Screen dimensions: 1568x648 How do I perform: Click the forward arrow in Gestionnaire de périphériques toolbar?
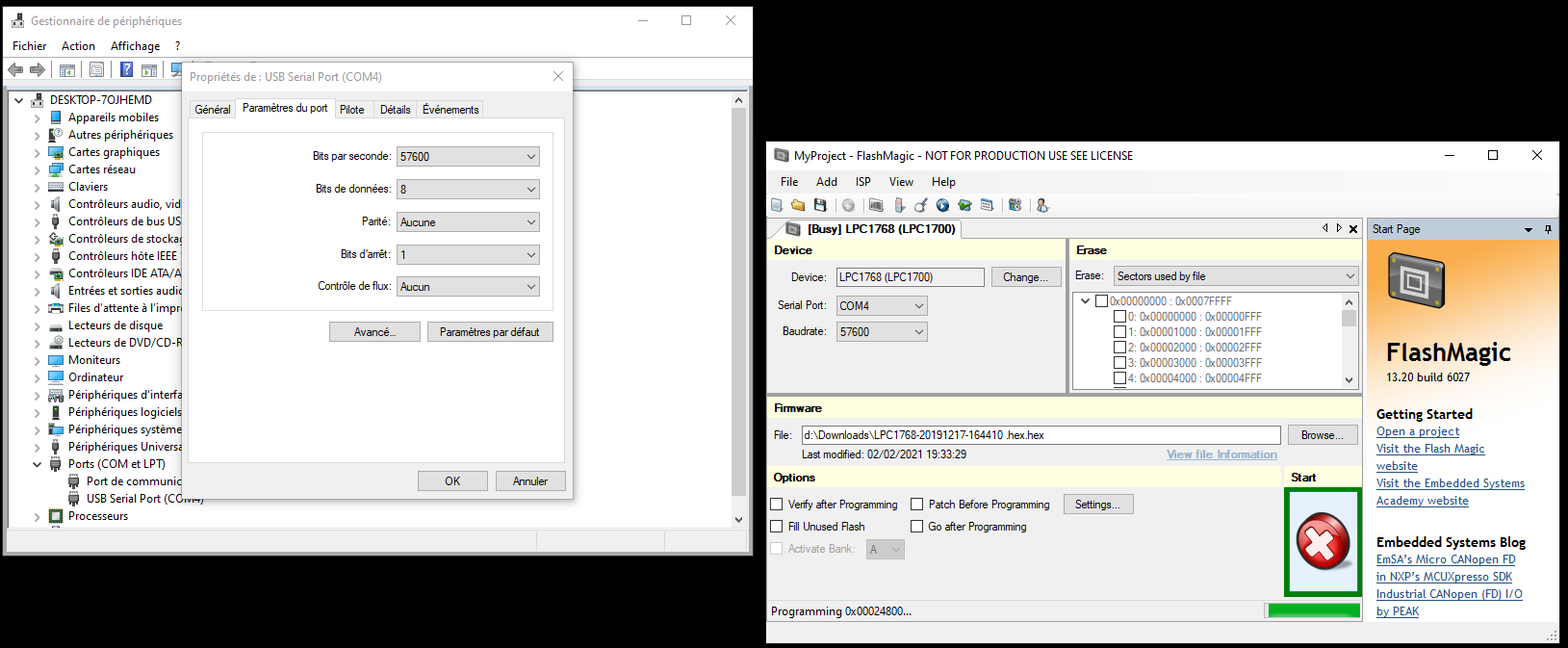38,69
